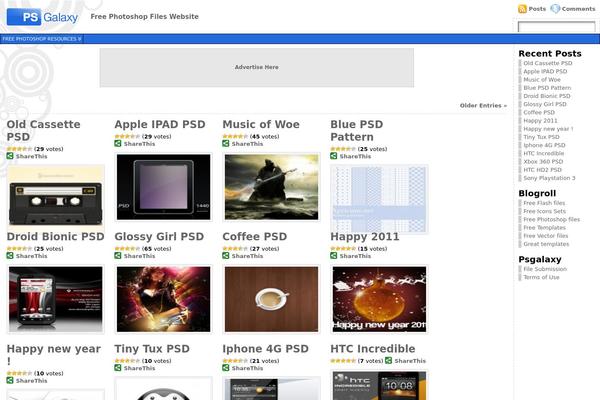Image resolution: width=600 pixels, height=400 pixels.
Task: Click ShareThis icon under Droid Bionic PSD
Action: [x=10, y=255]
